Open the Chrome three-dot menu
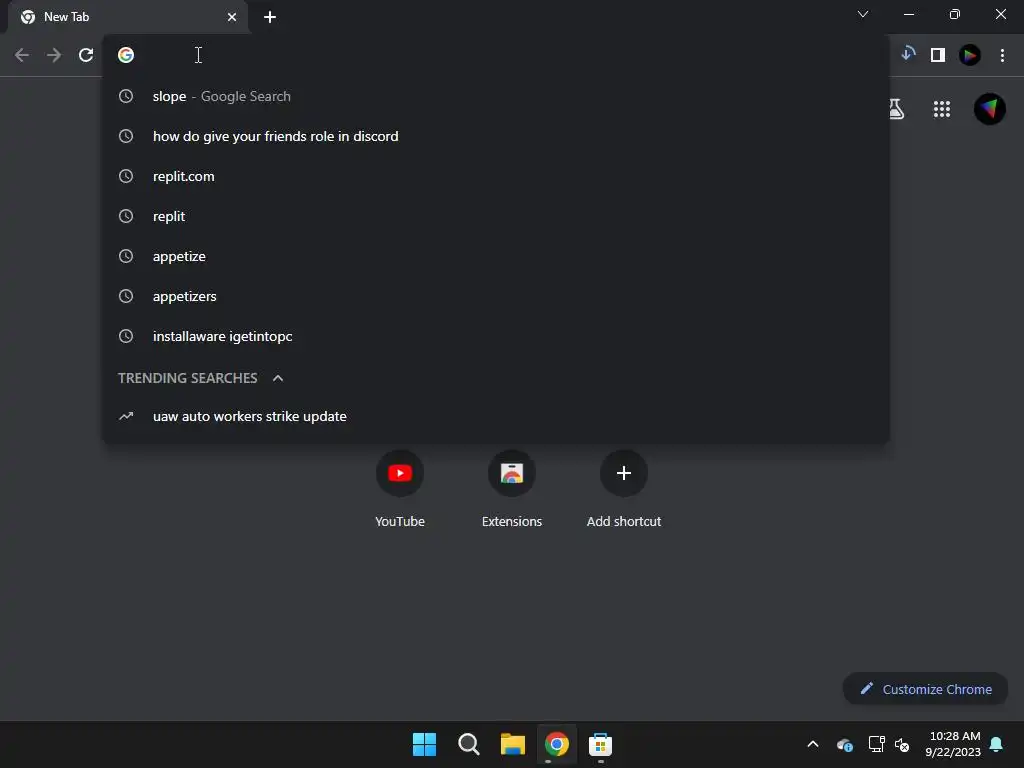 point(1002,56)
